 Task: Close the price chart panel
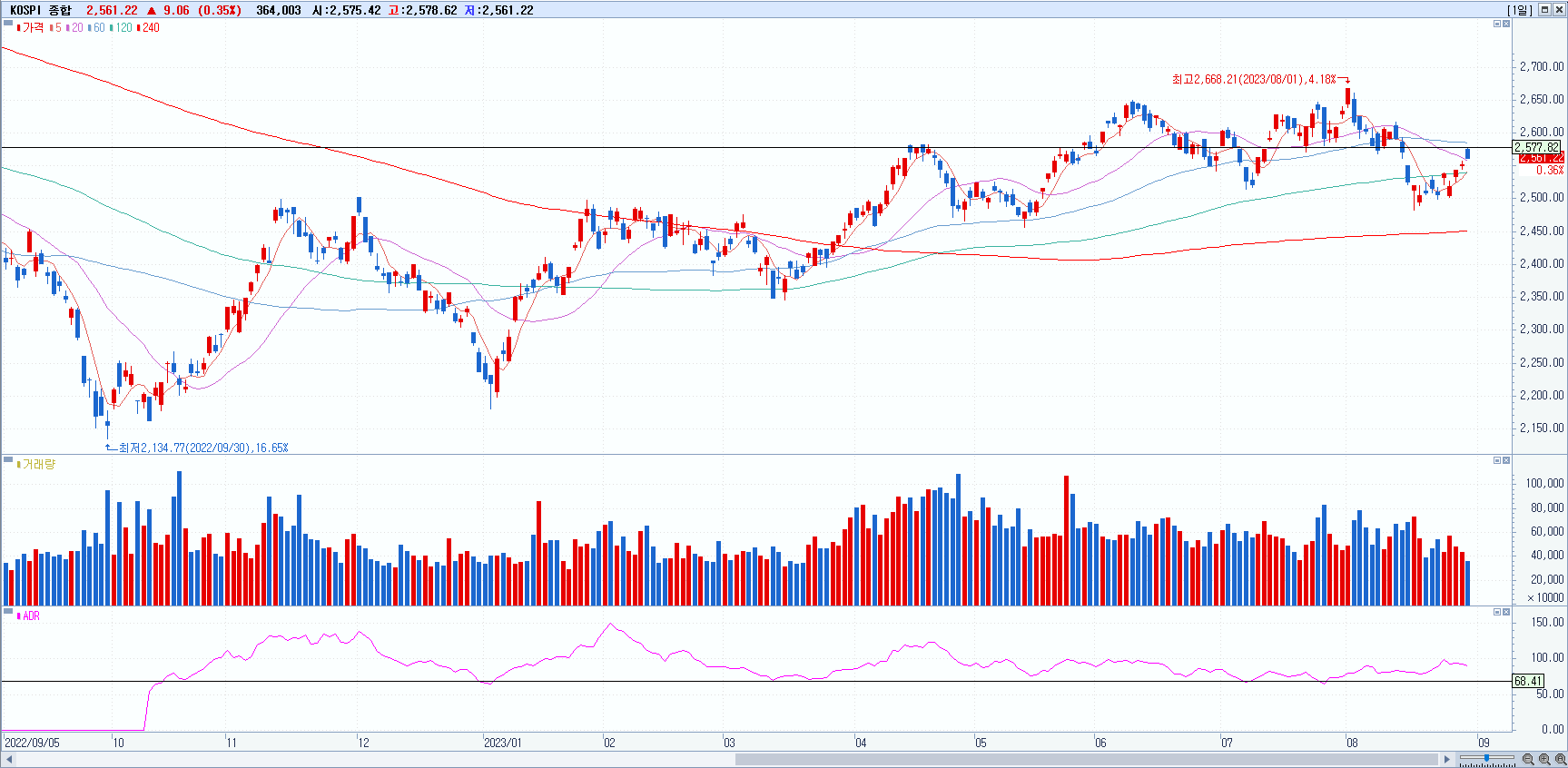pyautogui.click(x=1506, y=24)
